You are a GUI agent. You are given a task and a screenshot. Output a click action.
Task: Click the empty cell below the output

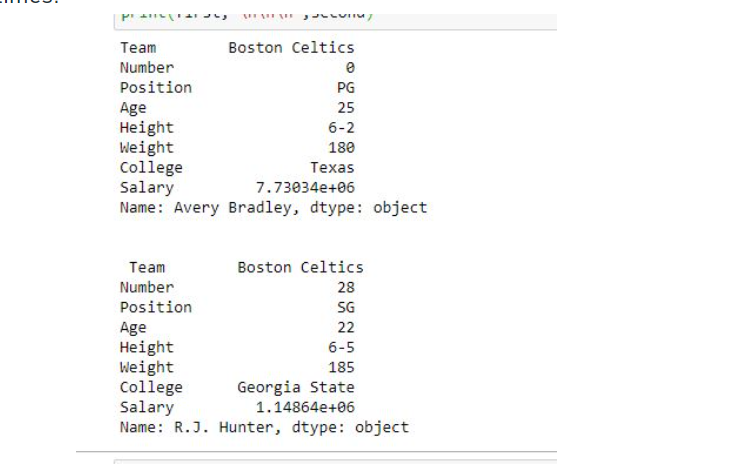335,462
